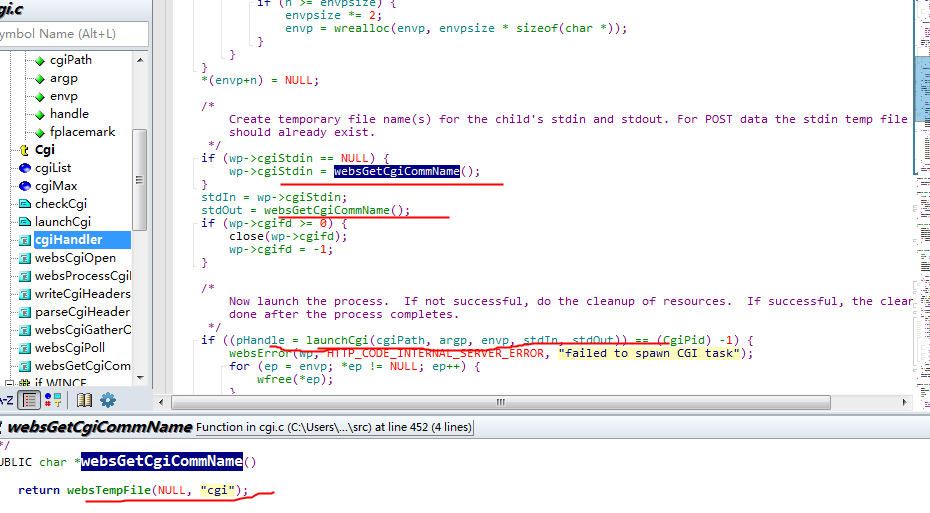Click the struct icon beside Cgi
Viewport: 930px width, 513px height.
(x=24, y=150)
